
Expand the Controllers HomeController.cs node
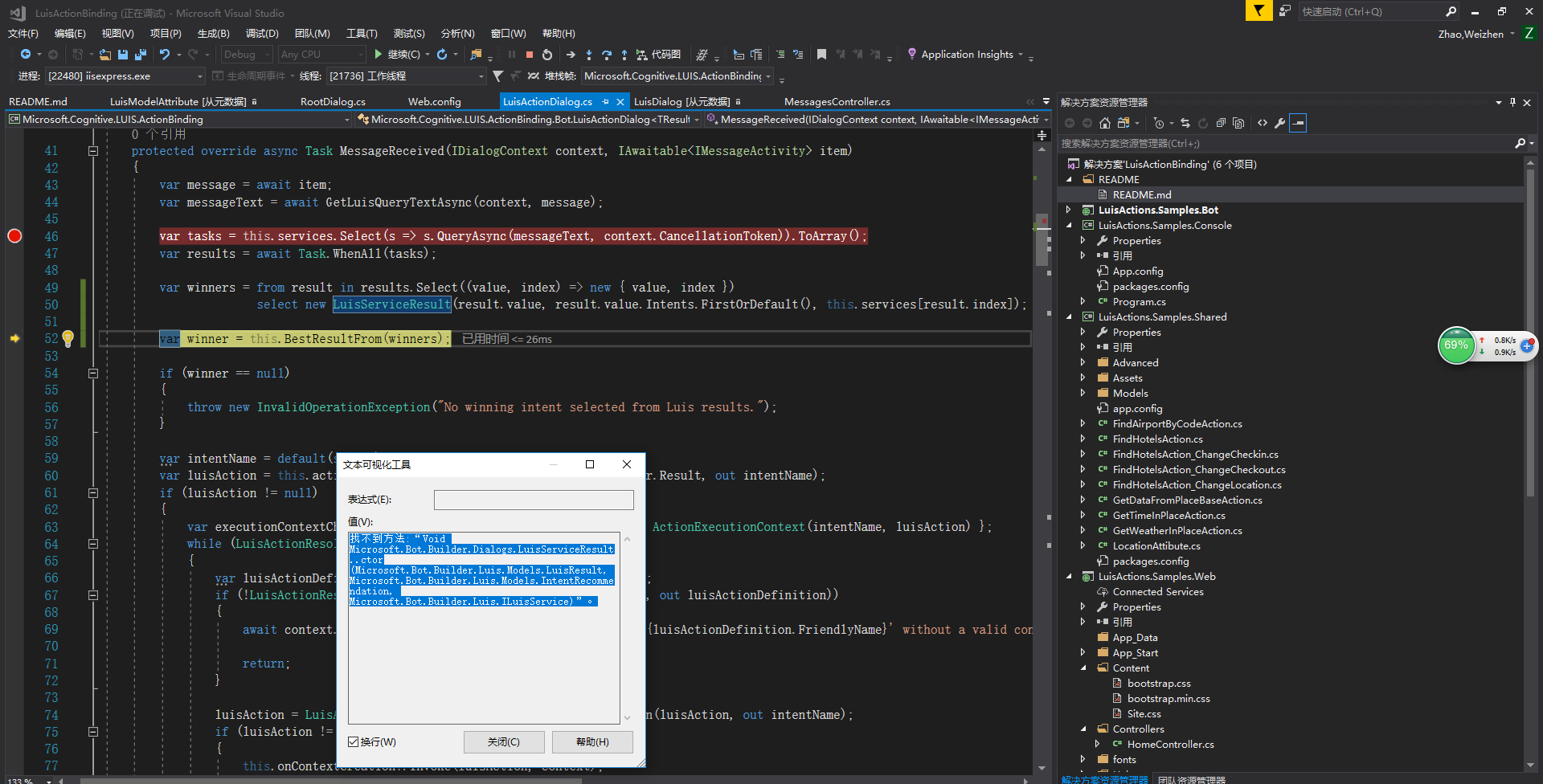1098,745
